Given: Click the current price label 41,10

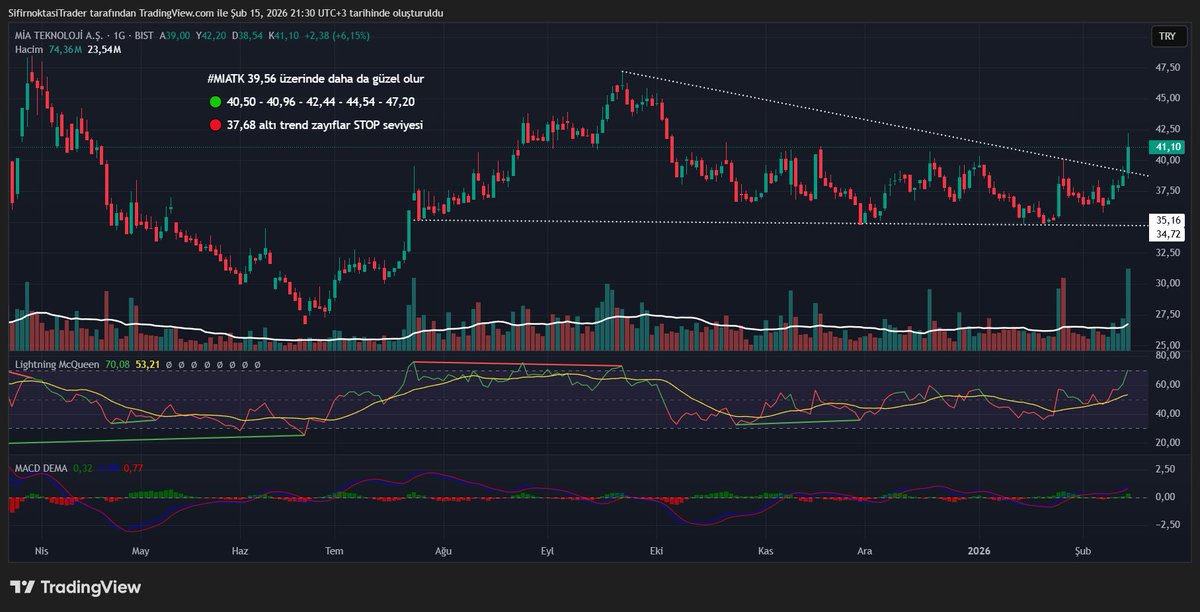Looking at the screenshot, I should 1168,146.
